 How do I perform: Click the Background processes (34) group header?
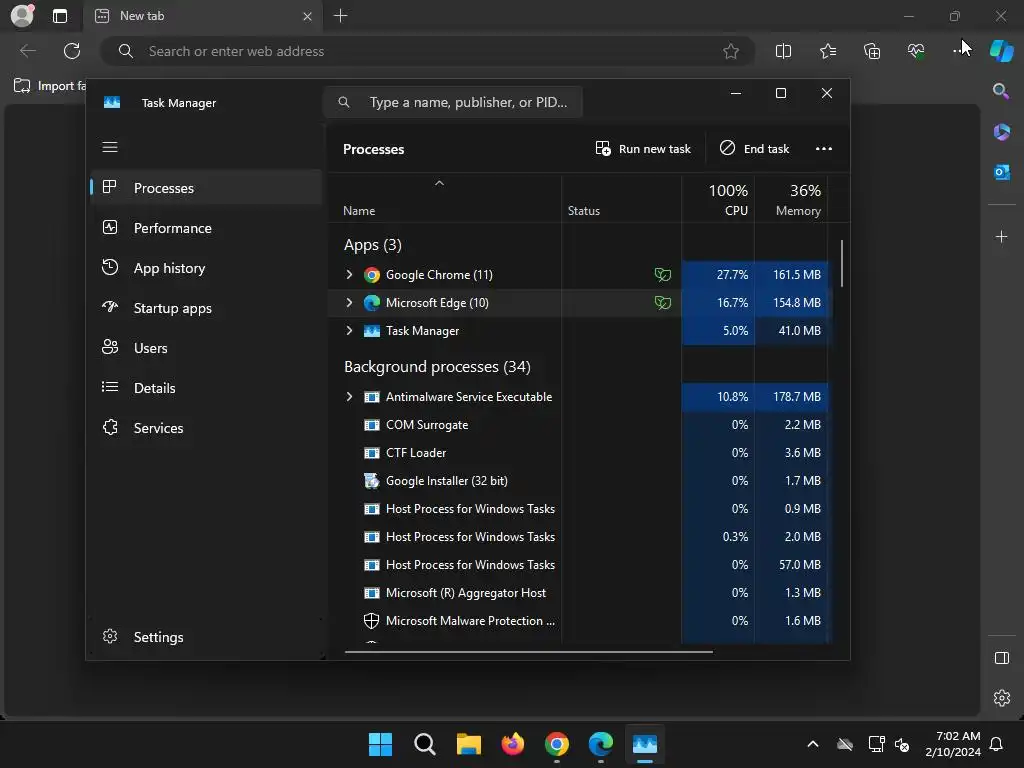(x=437, y=366)
